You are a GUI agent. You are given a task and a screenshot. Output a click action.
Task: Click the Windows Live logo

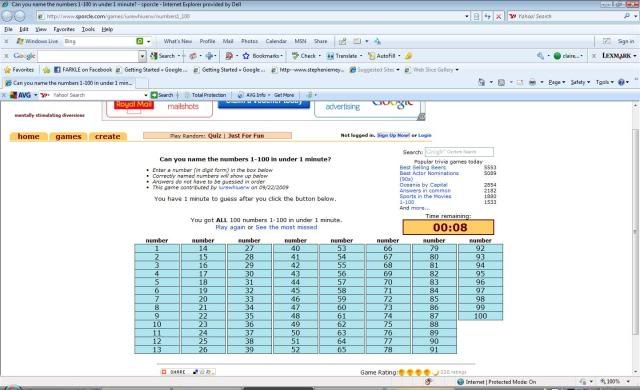click(x=38, y=41)
